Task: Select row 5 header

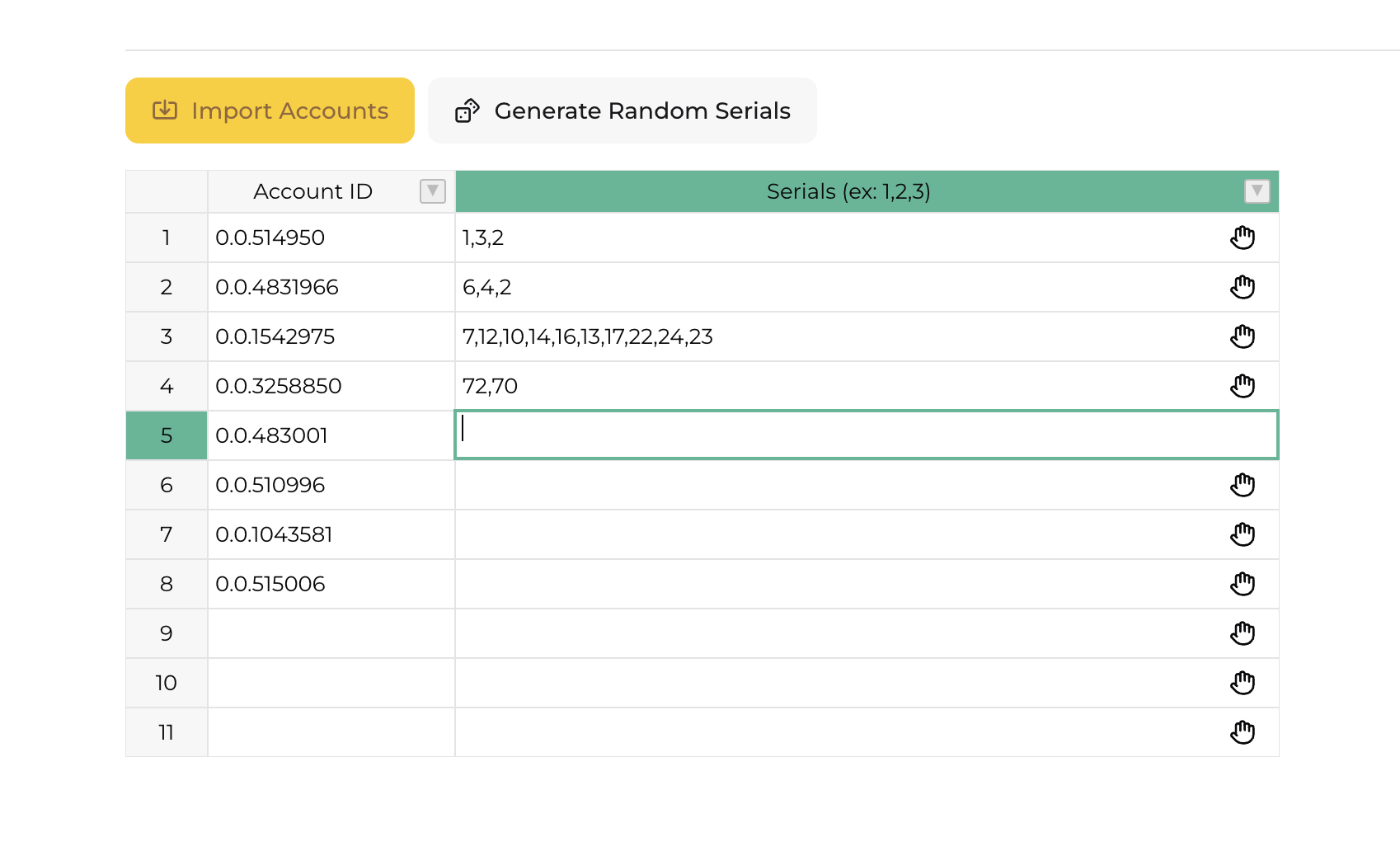Action: click(167, 435)
